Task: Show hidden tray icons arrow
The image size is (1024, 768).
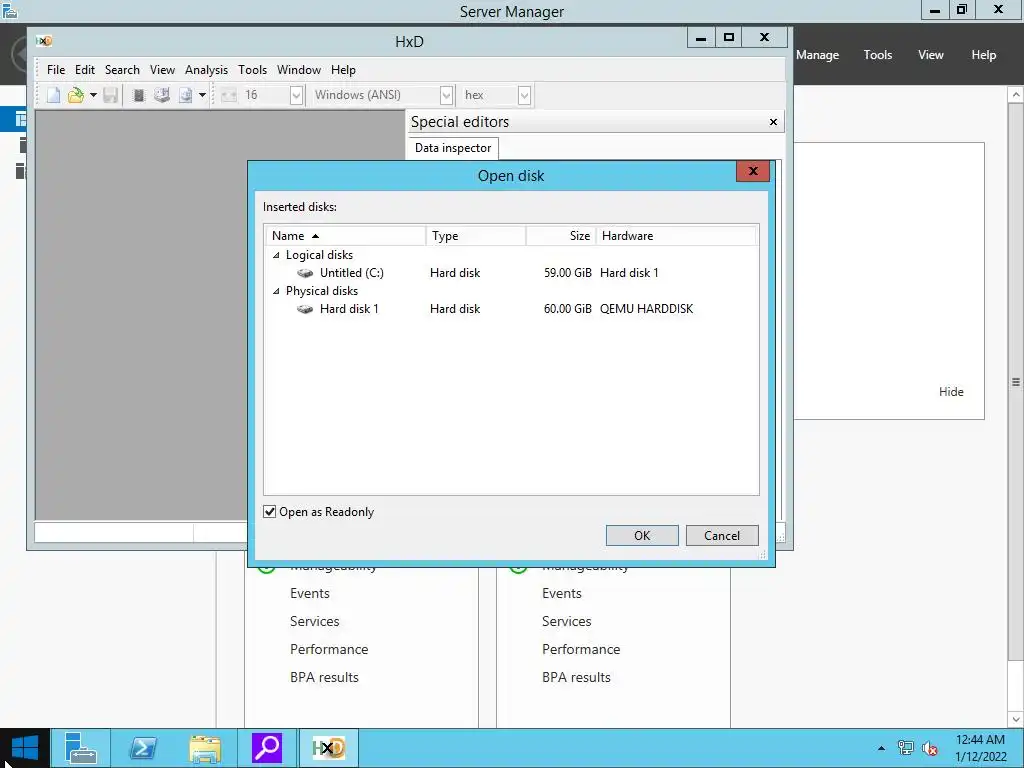Action: pyautogui.click(x=881, y=748)
